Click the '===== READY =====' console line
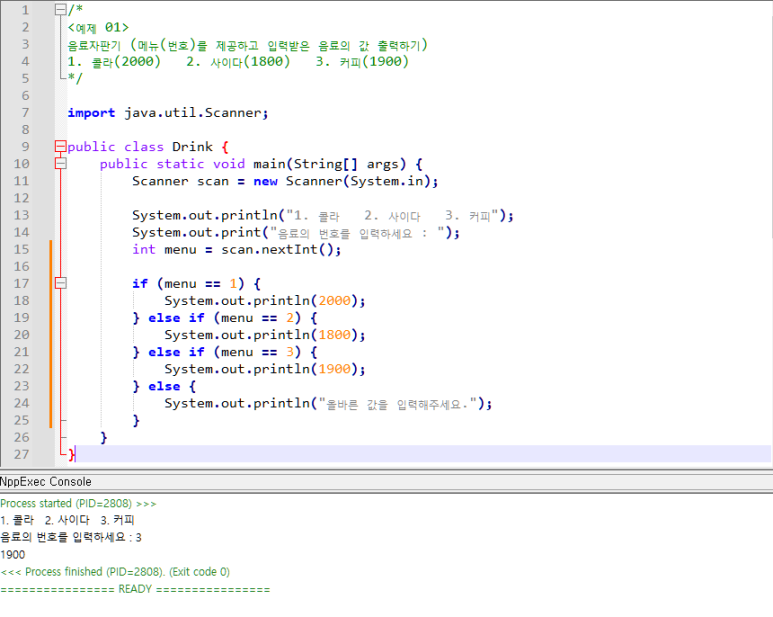This screenshot has width=773, height=617. [x=135, y=589]
